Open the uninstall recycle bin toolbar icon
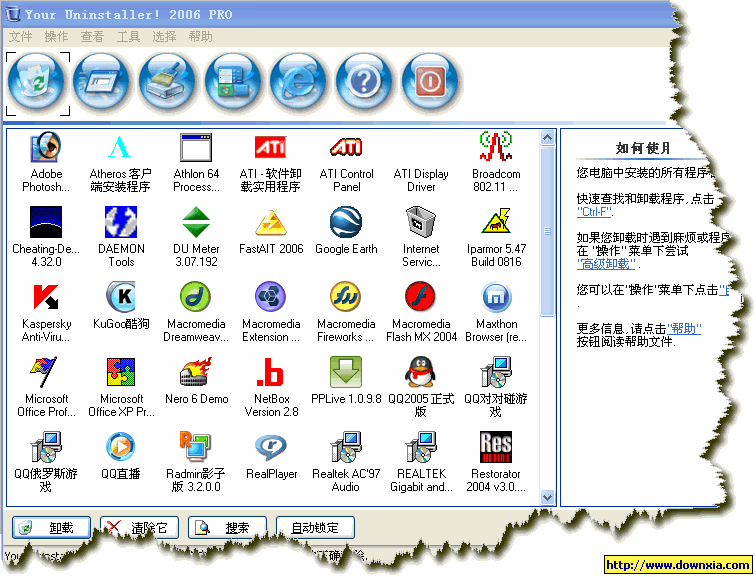The image size is (756, 577). (37, 83)
